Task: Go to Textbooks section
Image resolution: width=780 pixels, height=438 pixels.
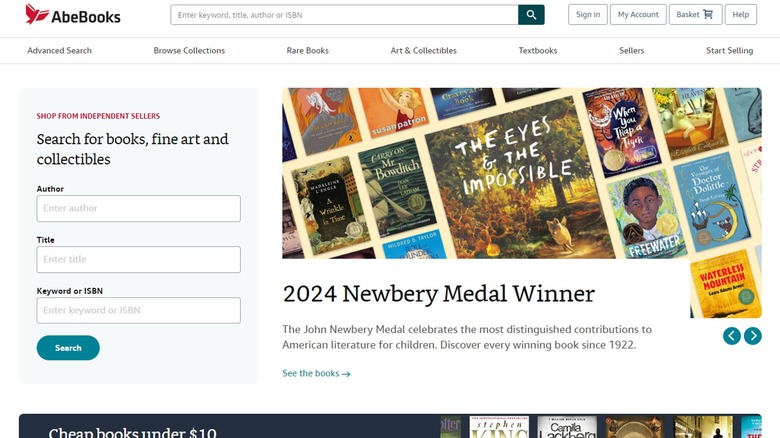Action: tap(538, 51)
